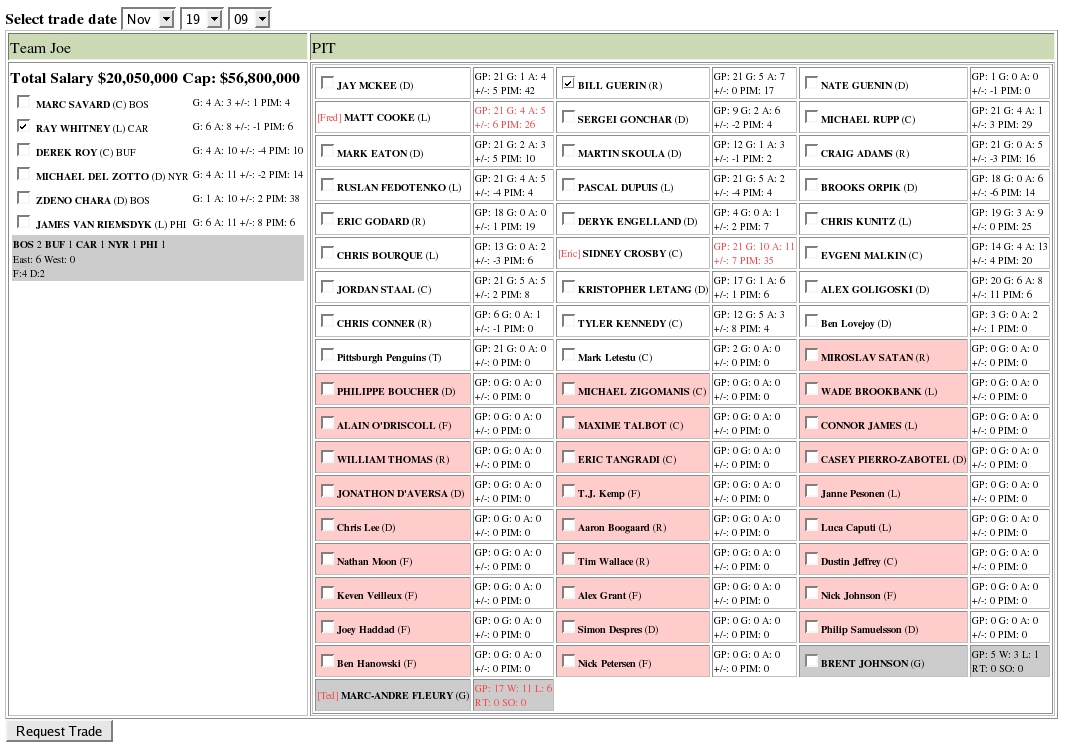Check the Michael Del Zotto checkbox
The image size is (1072, 744).
point(23,174)
